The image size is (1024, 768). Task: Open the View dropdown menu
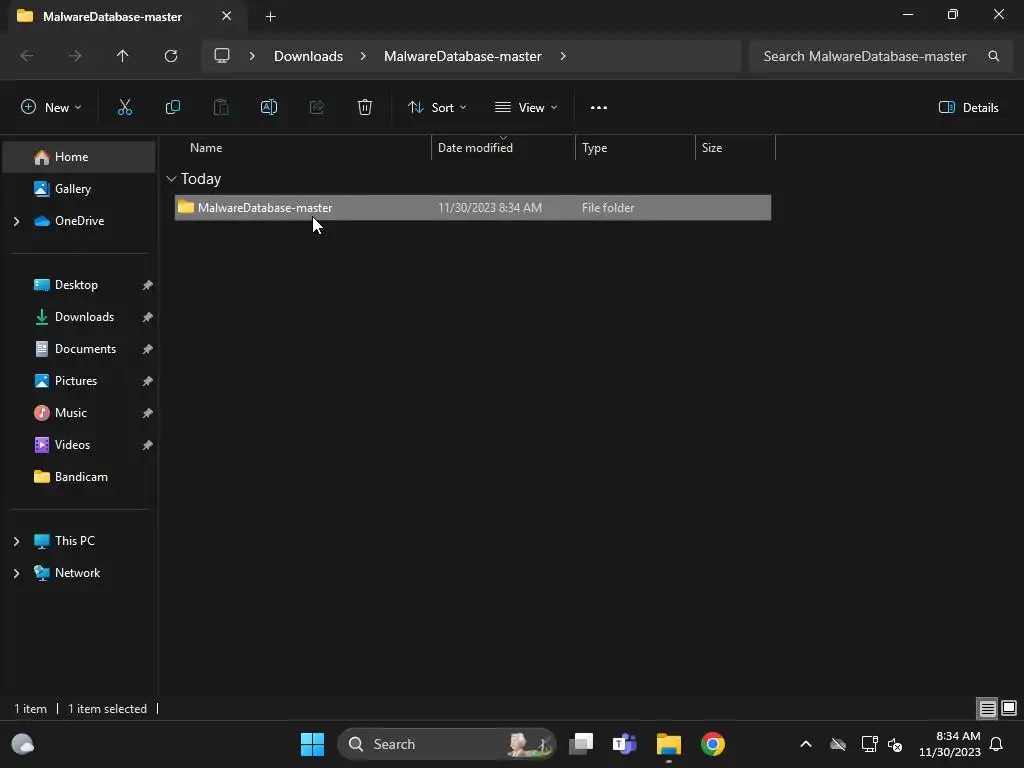tap(526, 108)
